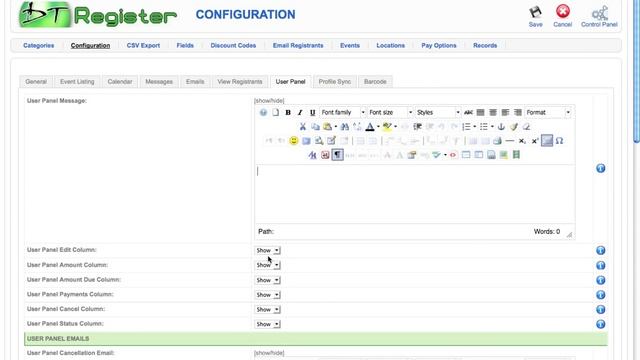Click the Underline button in the editor
640x360 pixels.
(x=312, y=112)
